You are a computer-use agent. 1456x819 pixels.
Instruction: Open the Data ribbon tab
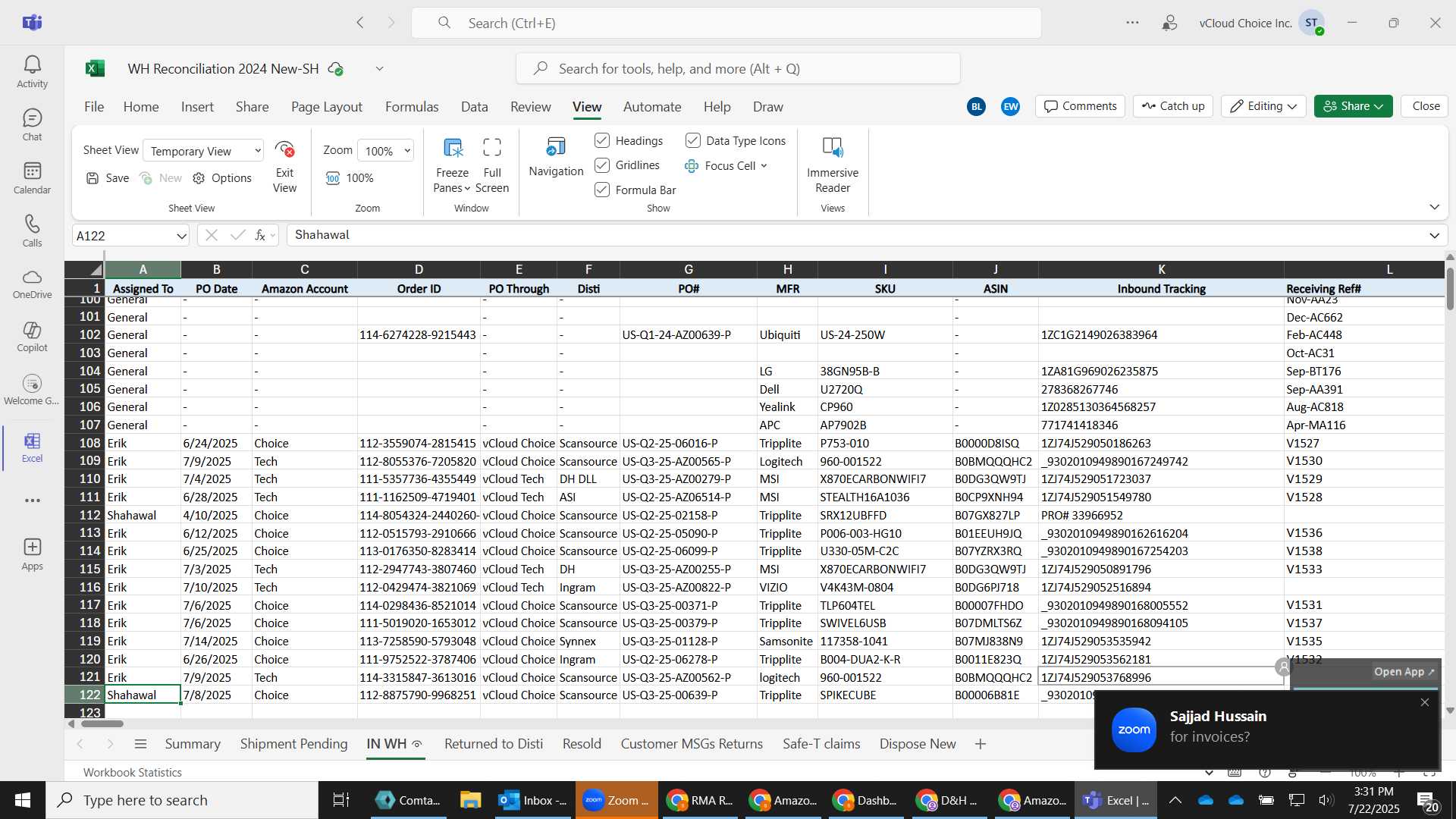(475, 107)
